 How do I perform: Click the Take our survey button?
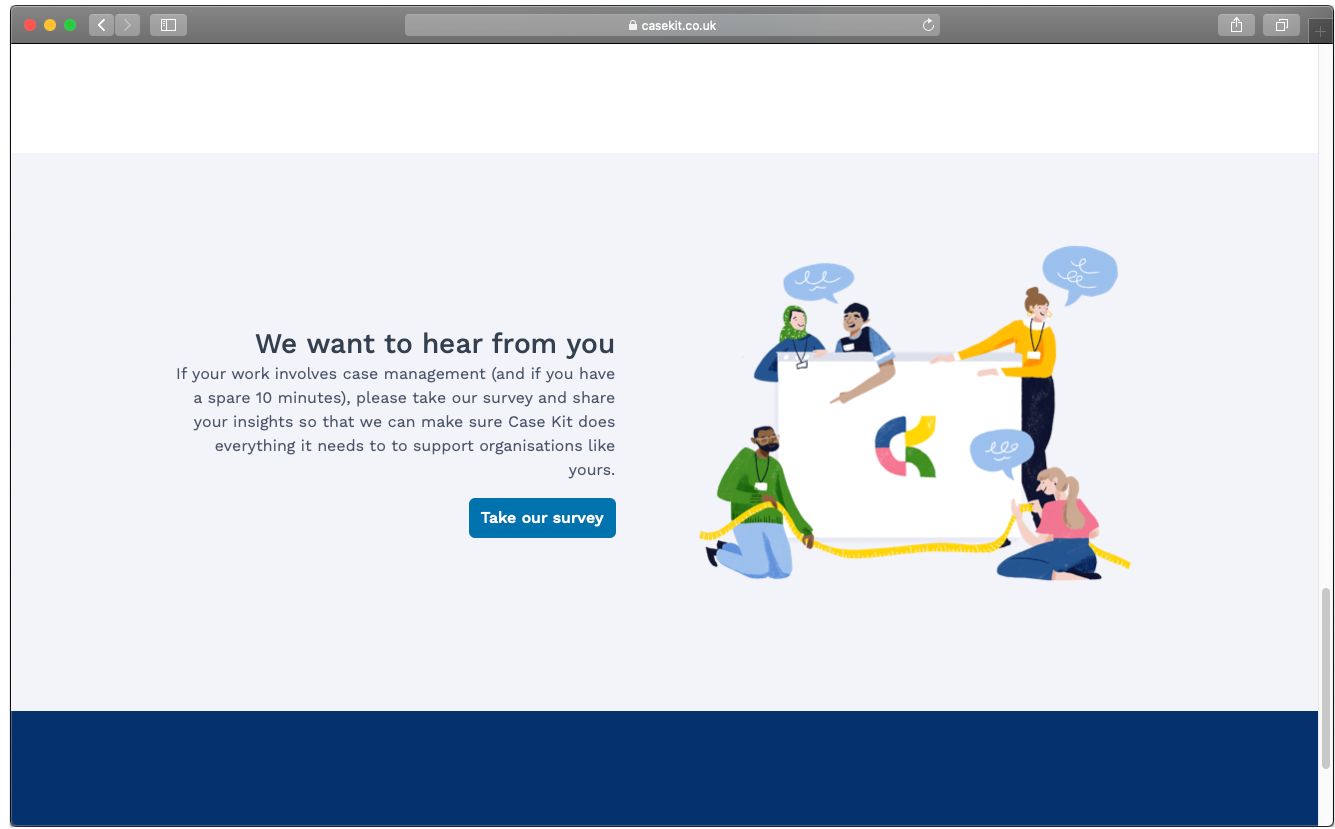[x=542, y=518]
